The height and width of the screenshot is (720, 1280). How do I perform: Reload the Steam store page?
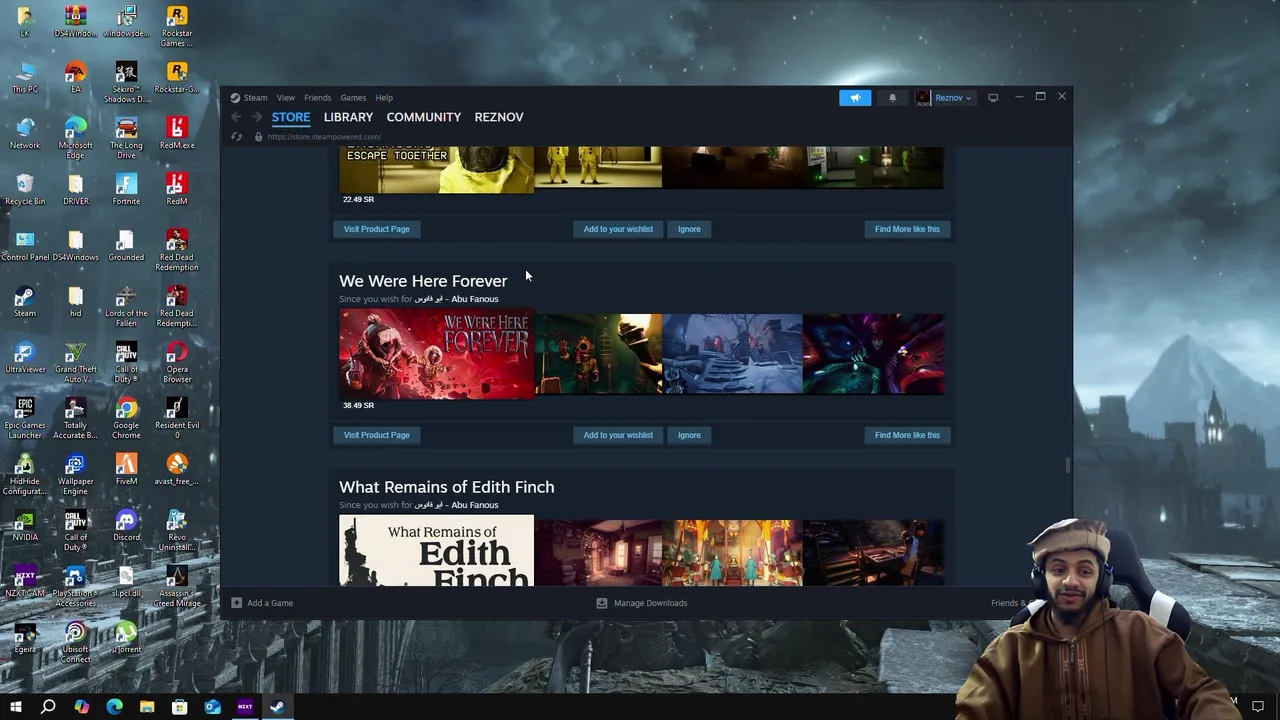click(x=237, y=137)
